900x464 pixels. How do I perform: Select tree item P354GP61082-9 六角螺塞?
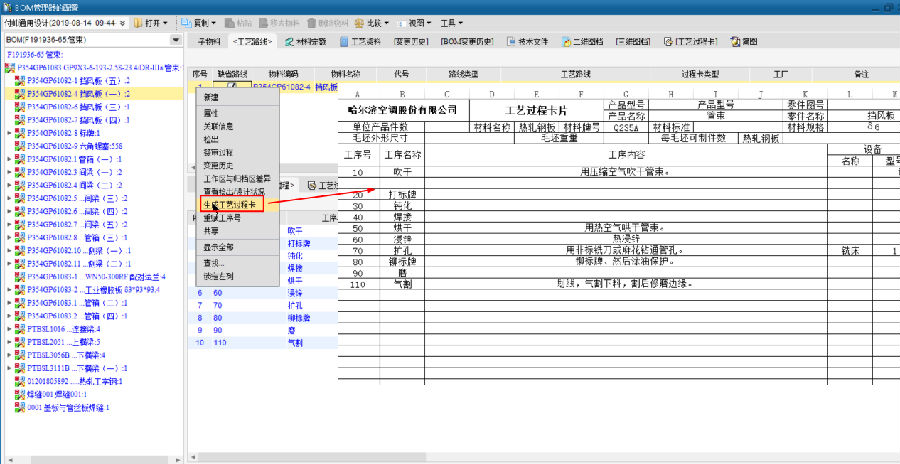[x=72, y=145]
